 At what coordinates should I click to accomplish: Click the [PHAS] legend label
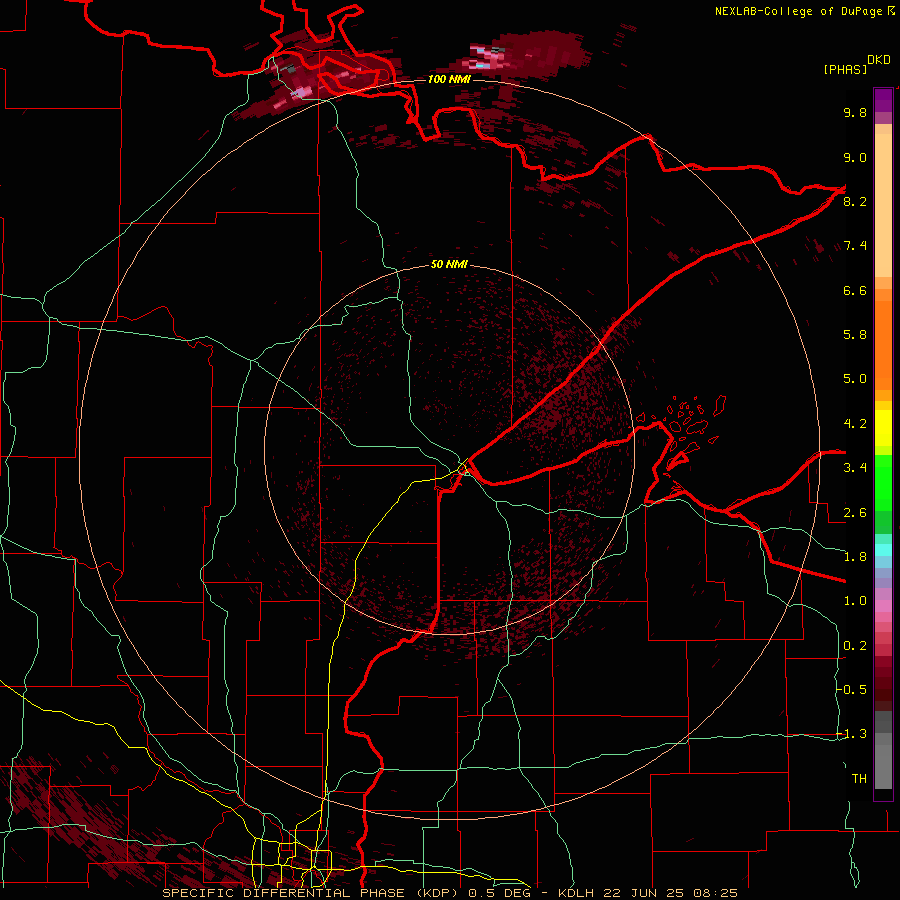(845, 69)
